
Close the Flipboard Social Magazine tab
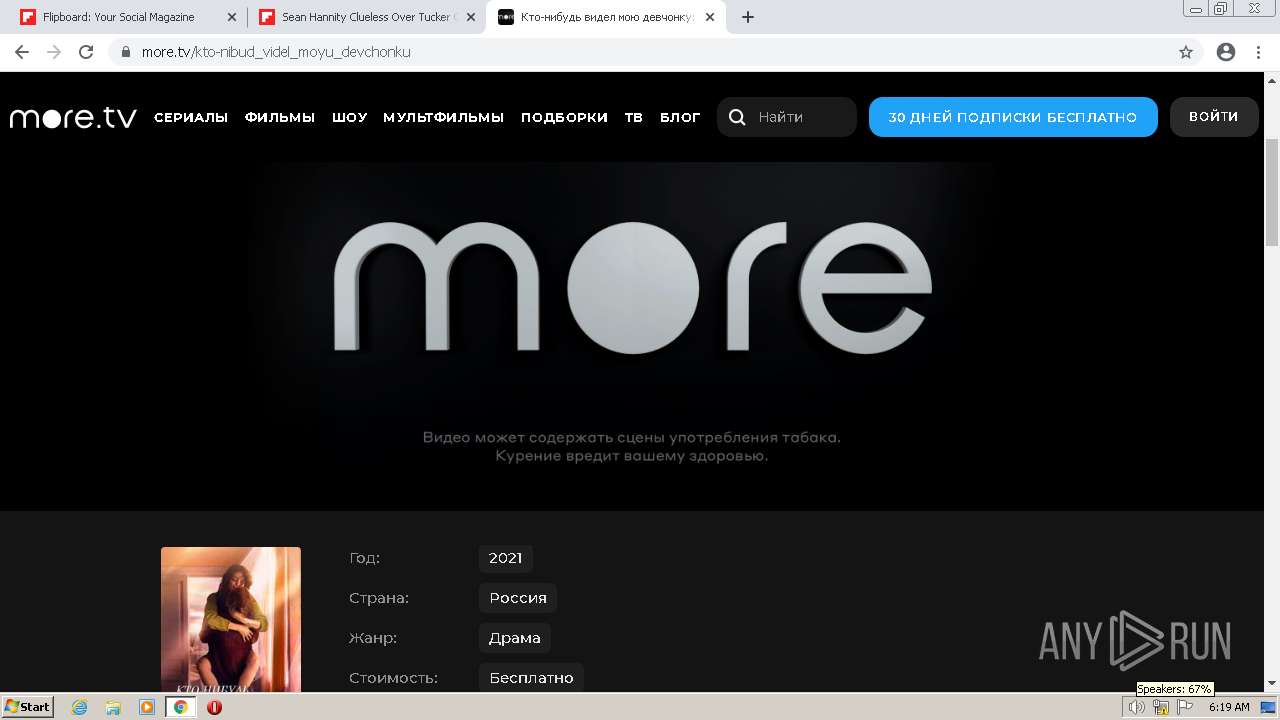(x=232, y=17)
